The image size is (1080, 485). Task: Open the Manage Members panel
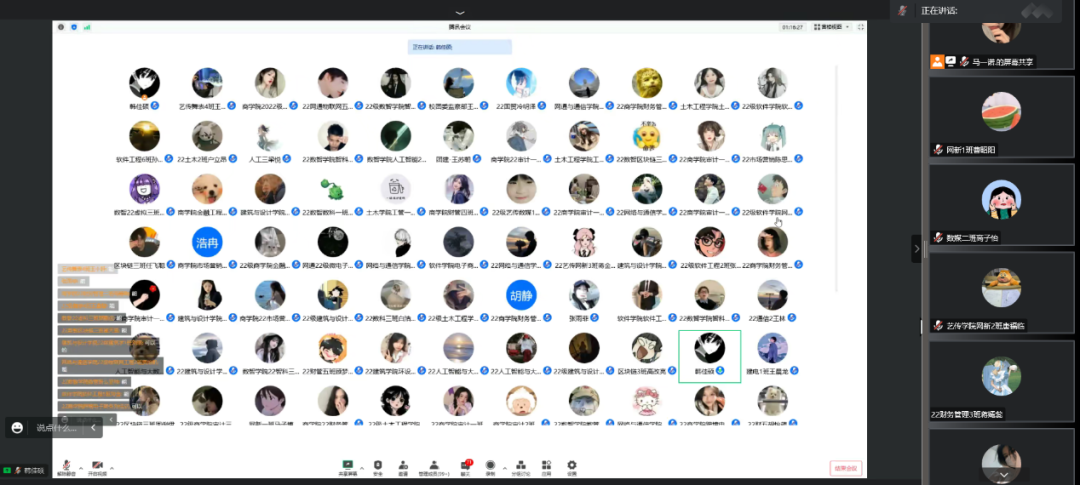point(436,466)
